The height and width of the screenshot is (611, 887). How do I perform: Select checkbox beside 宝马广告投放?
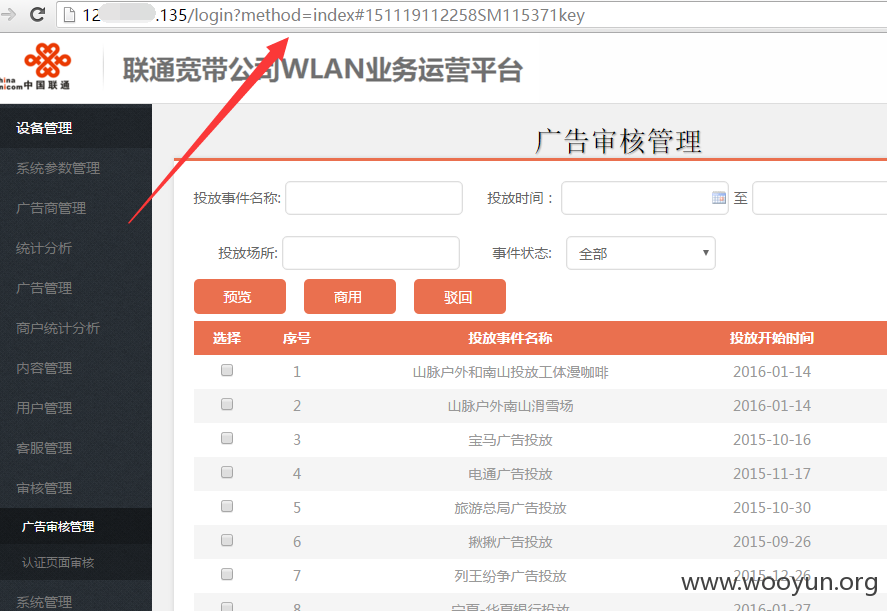click(227, 438)
